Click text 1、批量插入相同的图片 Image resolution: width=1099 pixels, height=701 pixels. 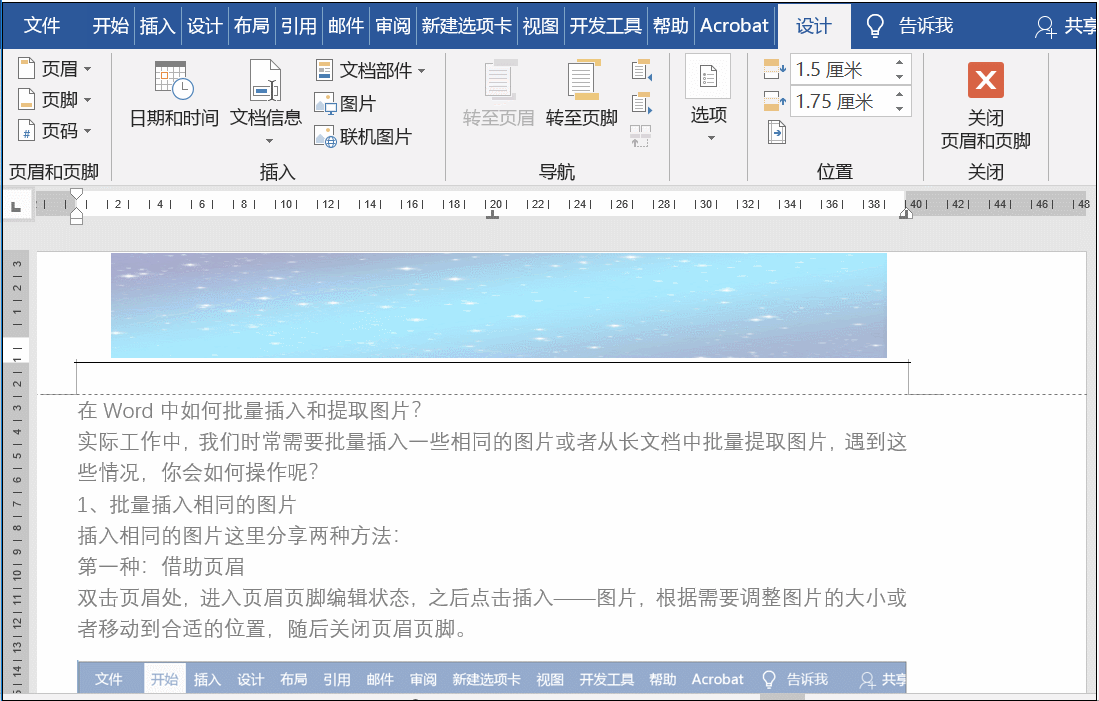[186, 505]
